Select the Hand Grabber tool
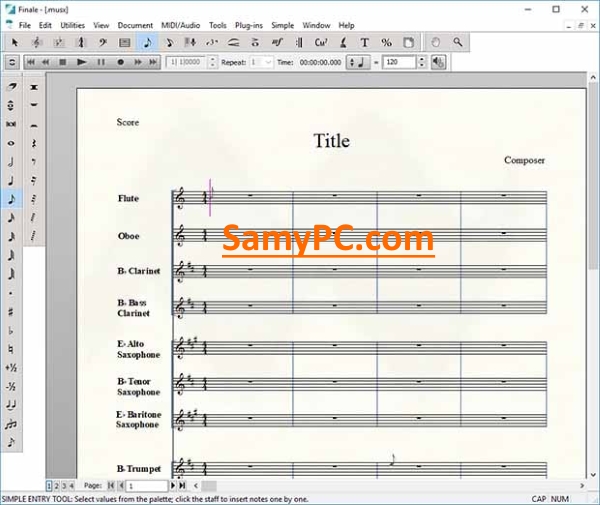600x505 pixels. 435,42
